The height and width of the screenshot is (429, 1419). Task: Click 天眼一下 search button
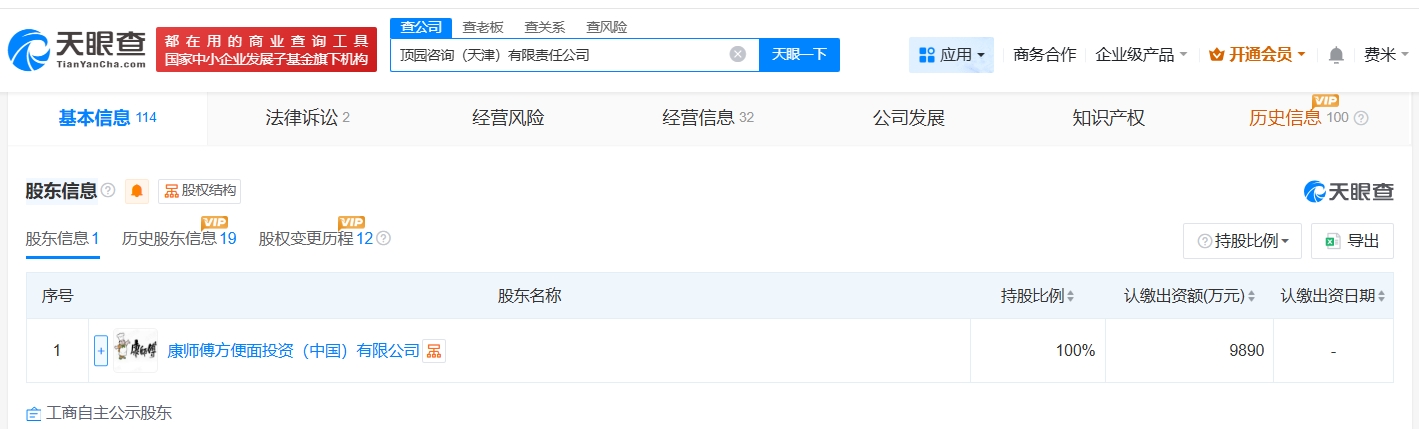(799, 54)
